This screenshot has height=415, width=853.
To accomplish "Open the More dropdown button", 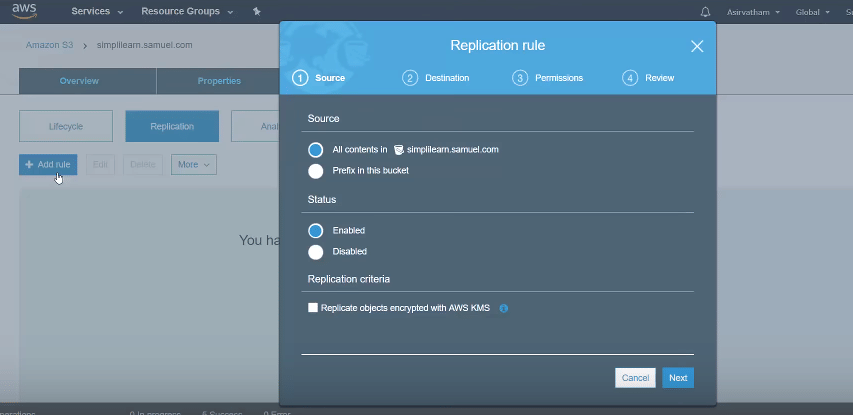I will [x=193, y=164].
